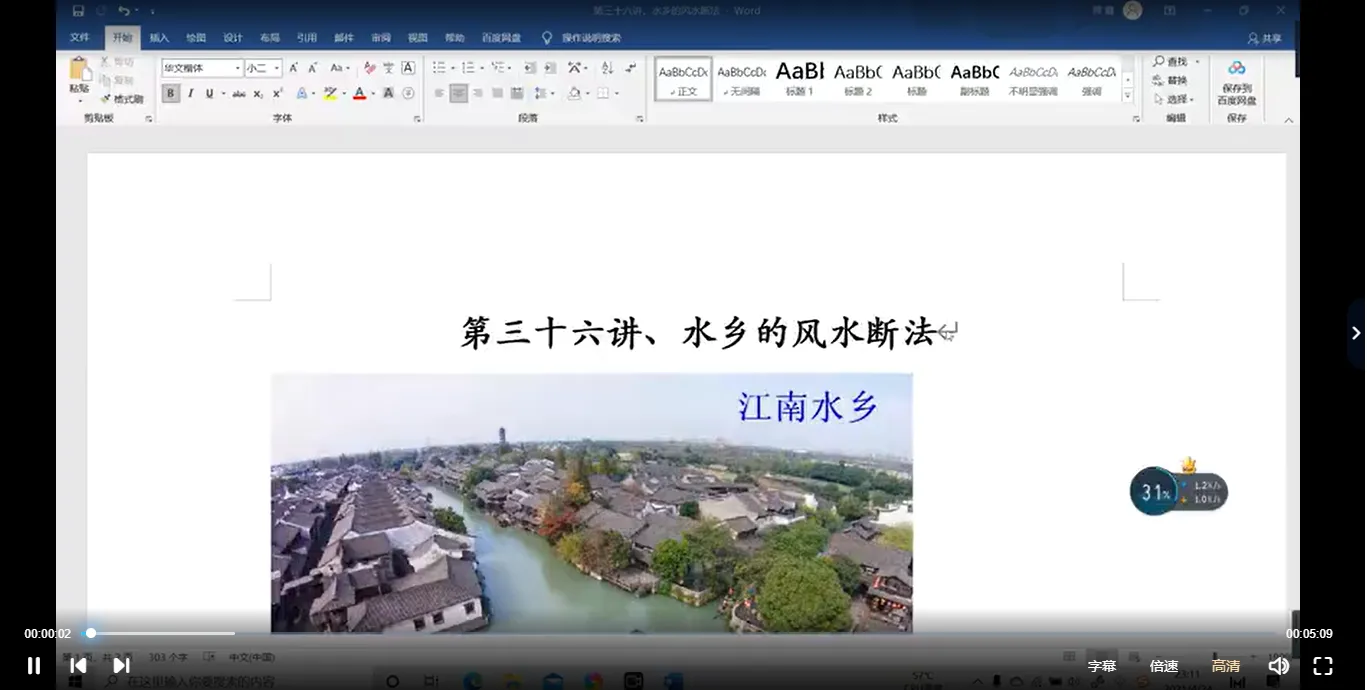This screenshot has height=690, width=1367.
Task: Click the Sort A-Z icon
Action: click(x=607, y=68)
